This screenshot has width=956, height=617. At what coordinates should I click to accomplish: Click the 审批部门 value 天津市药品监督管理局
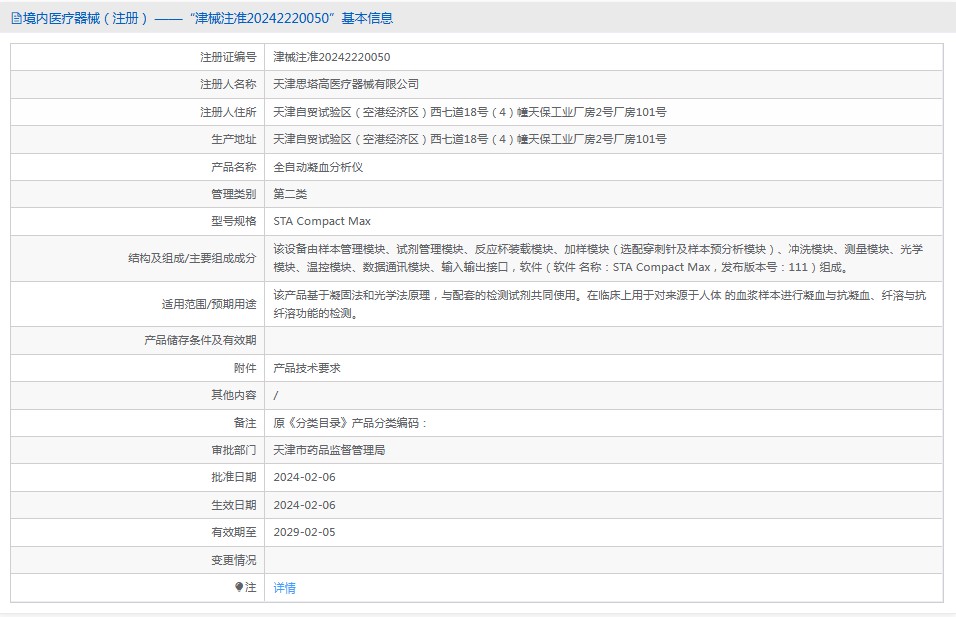click(x=329, y=450)
